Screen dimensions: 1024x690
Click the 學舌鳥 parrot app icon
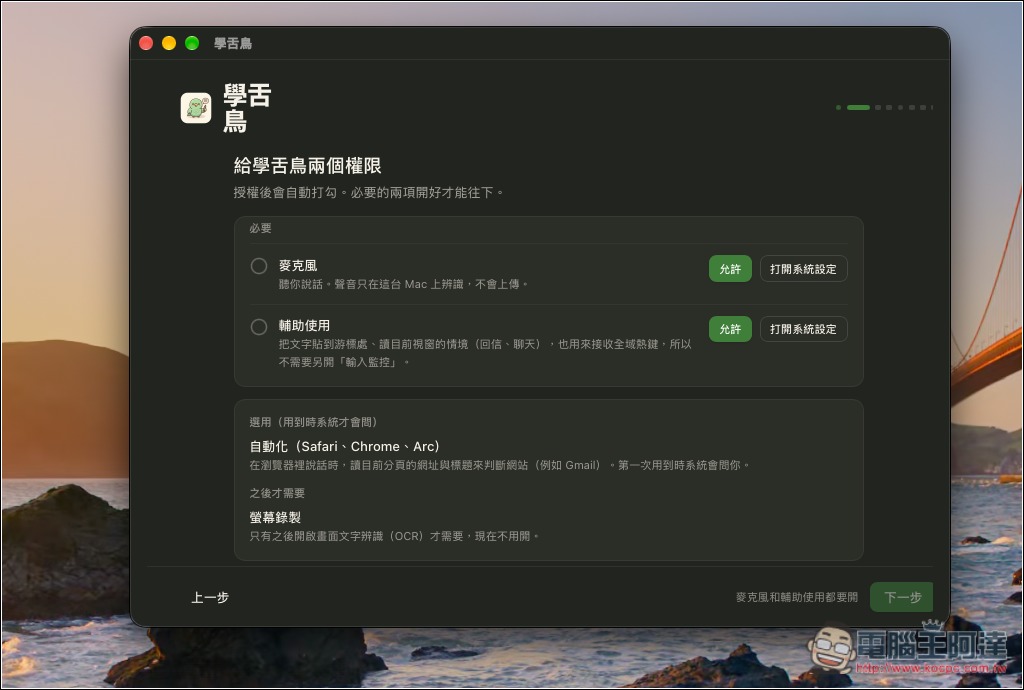point(196,108)
